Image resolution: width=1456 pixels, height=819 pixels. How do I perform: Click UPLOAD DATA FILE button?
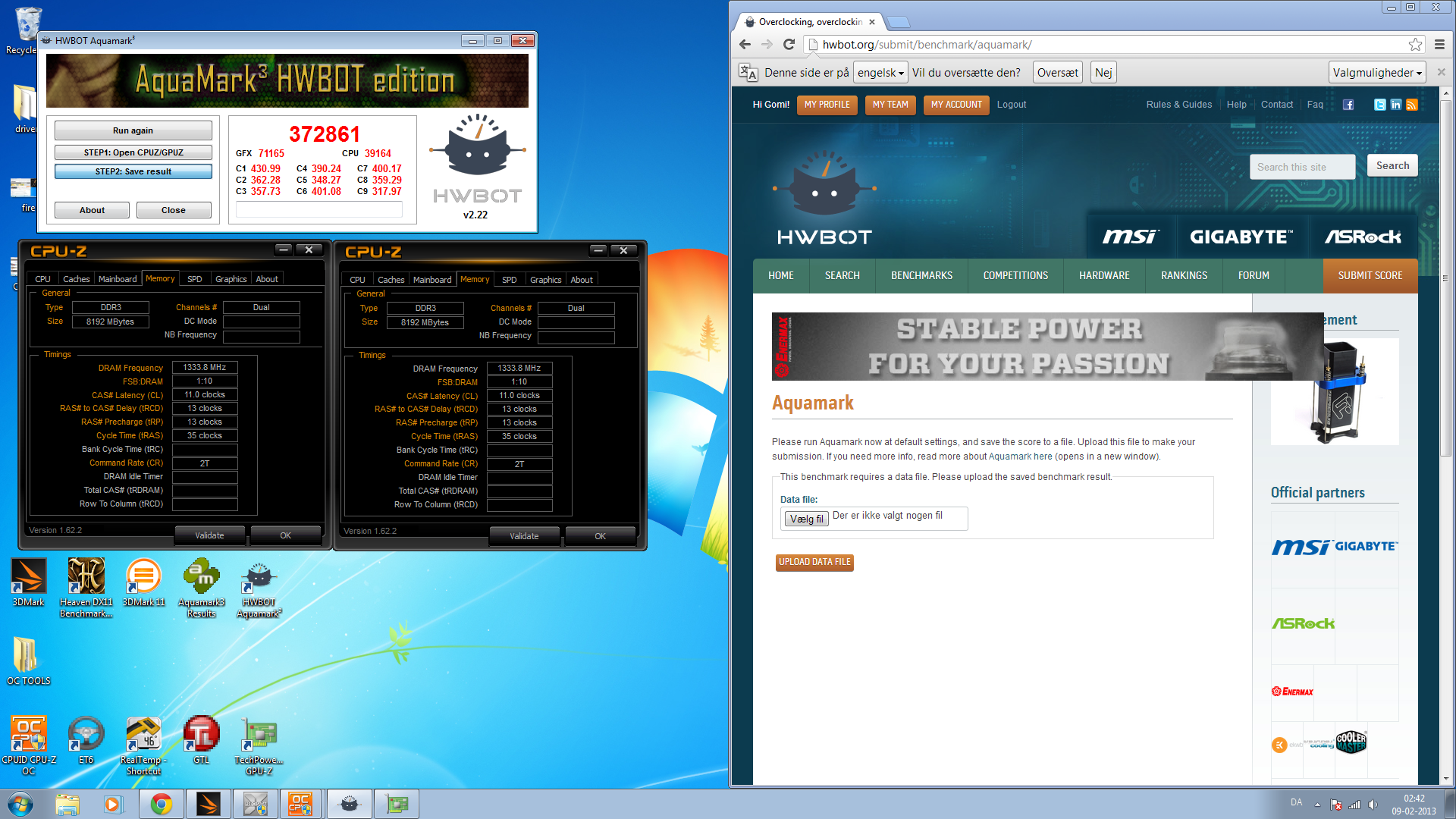pos(814,562)
